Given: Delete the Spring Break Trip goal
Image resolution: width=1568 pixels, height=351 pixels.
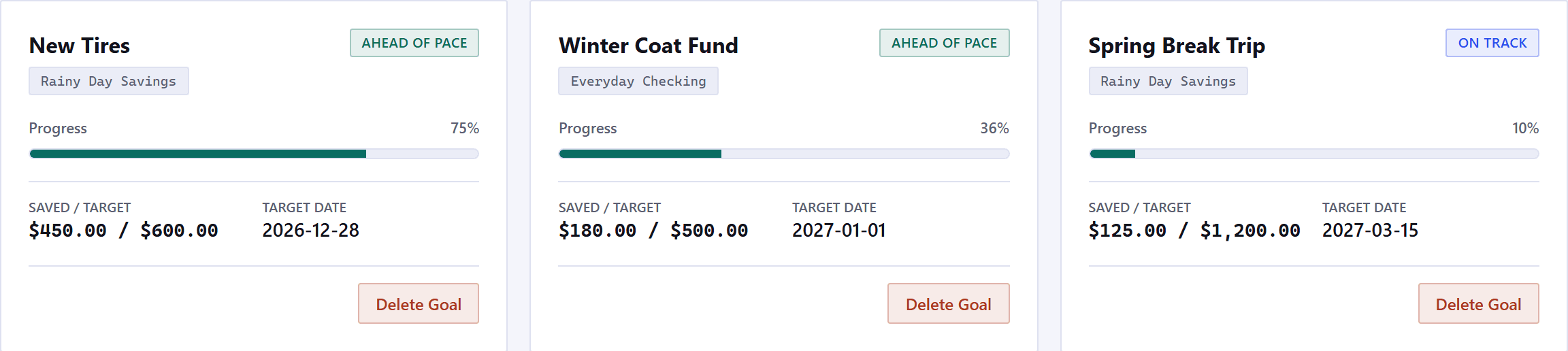Looking at the screenshot, I should (1479, 303).
